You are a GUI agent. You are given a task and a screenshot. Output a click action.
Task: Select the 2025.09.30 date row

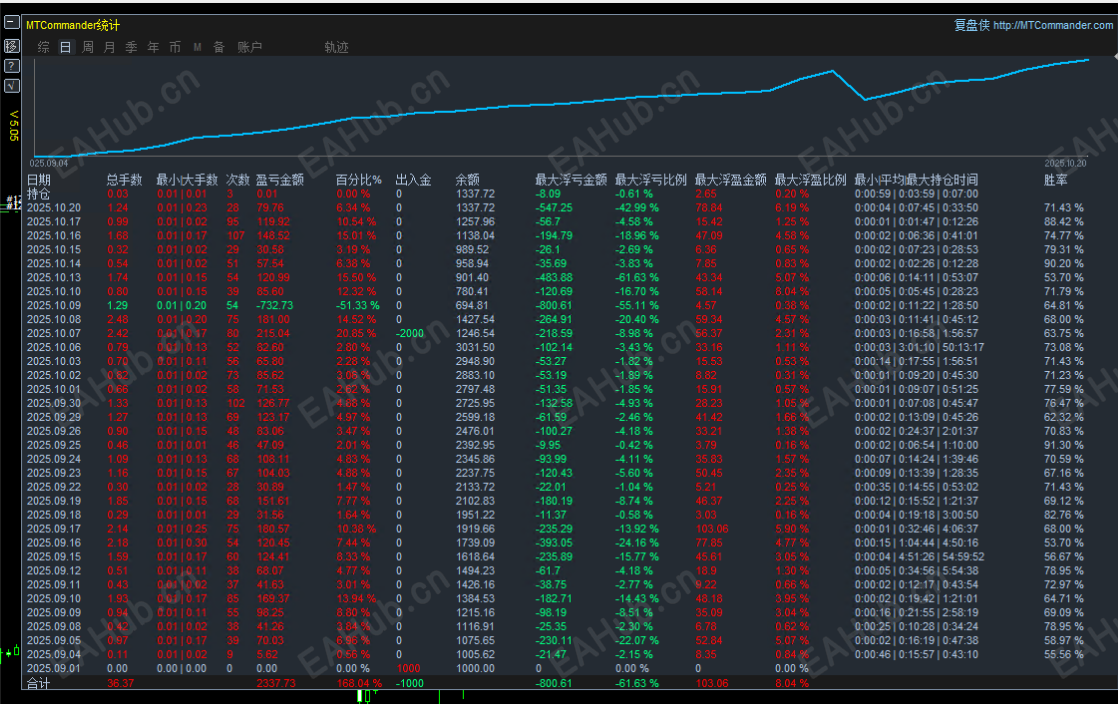point(54,403)
